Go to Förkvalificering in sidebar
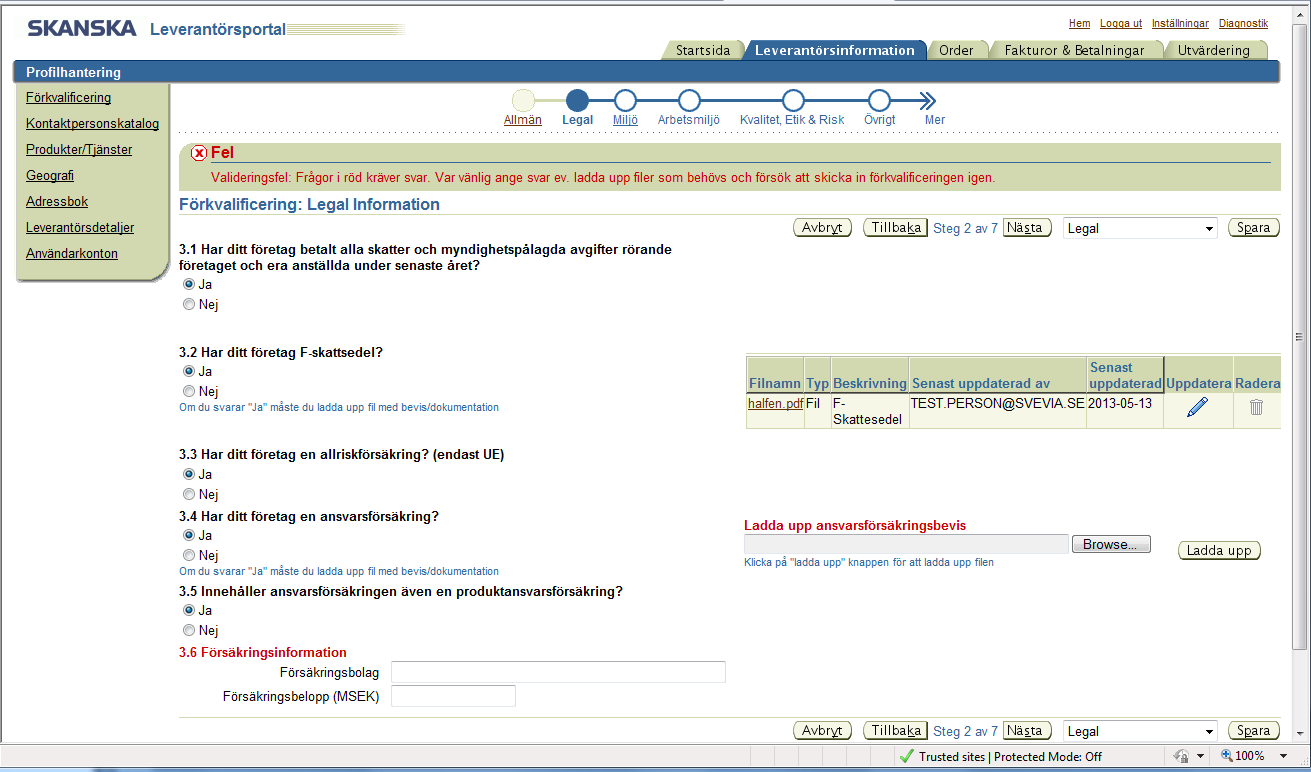1311x772 pixels. tap(68, 98)
